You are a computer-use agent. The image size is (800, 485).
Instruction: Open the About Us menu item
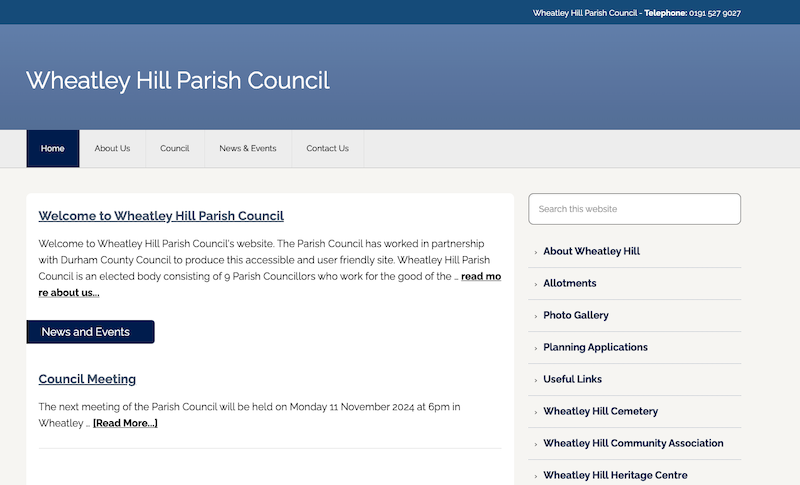coord(112,149)
